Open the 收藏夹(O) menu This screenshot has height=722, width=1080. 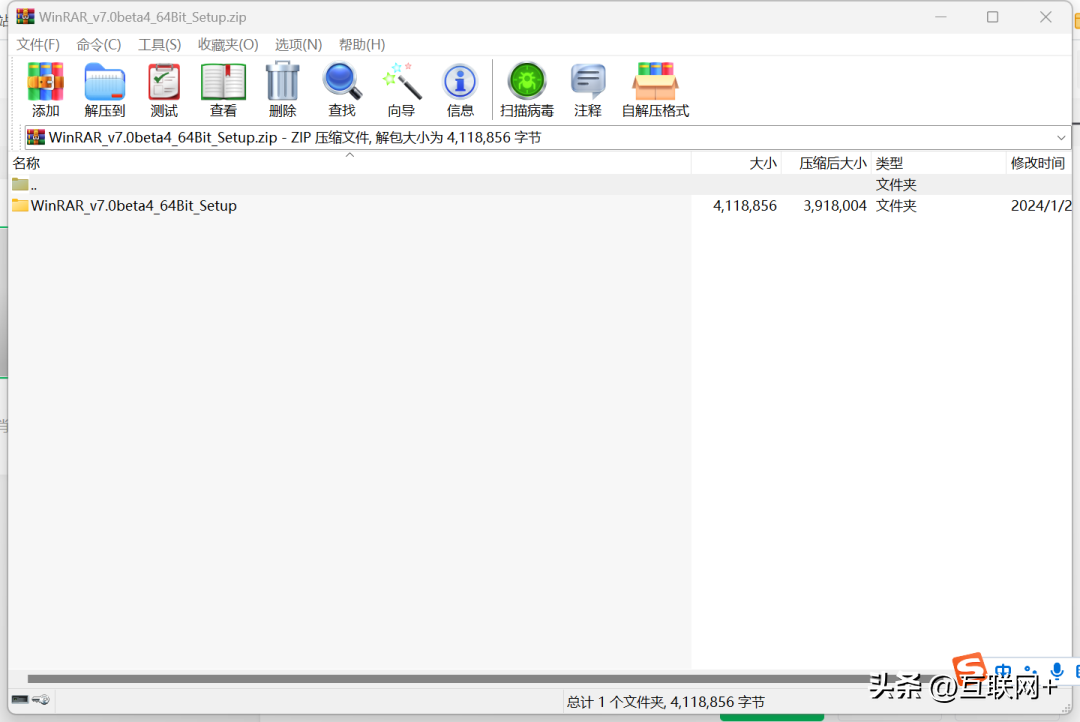228,45
